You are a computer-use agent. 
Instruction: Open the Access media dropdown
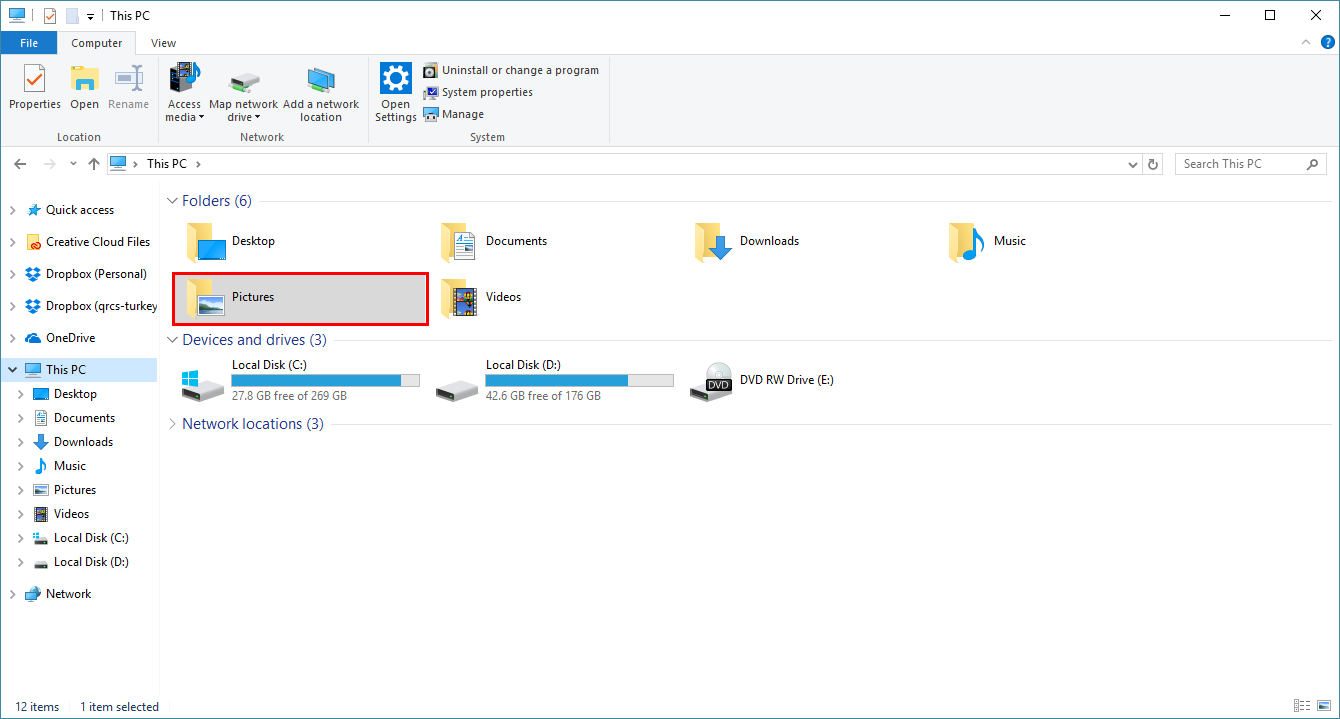pos(185,117)
